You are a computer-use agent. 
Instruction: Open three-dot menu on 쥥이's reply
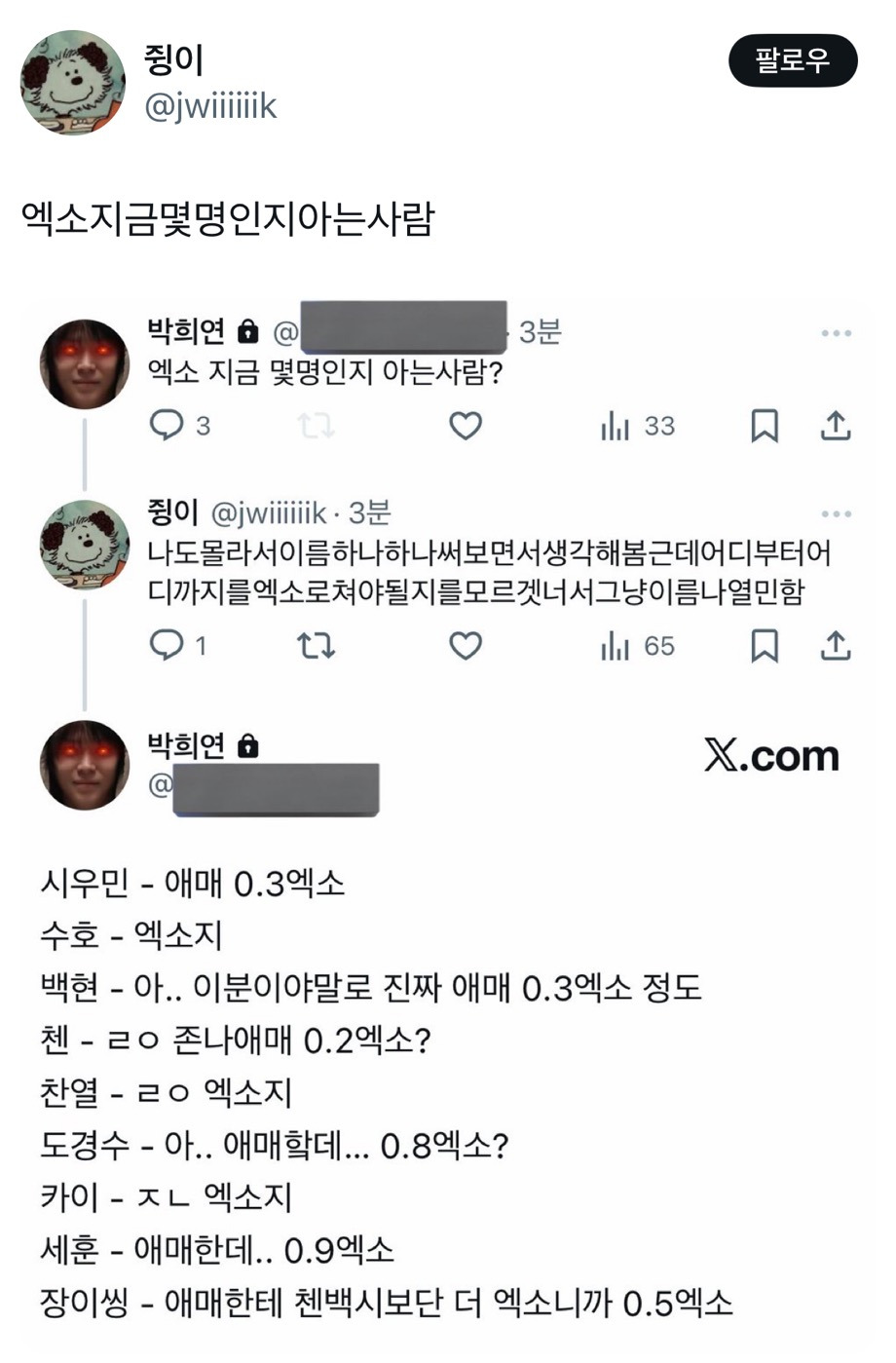tap(836, 513)
